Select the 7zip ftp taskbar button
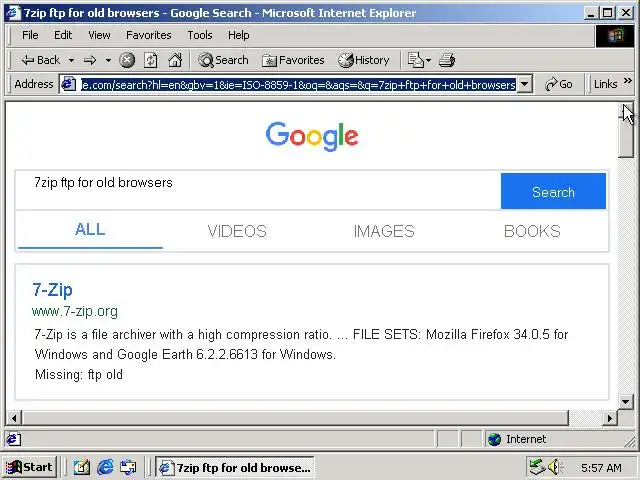The height and width of the screenshot is (480, 640). (235, 467)
